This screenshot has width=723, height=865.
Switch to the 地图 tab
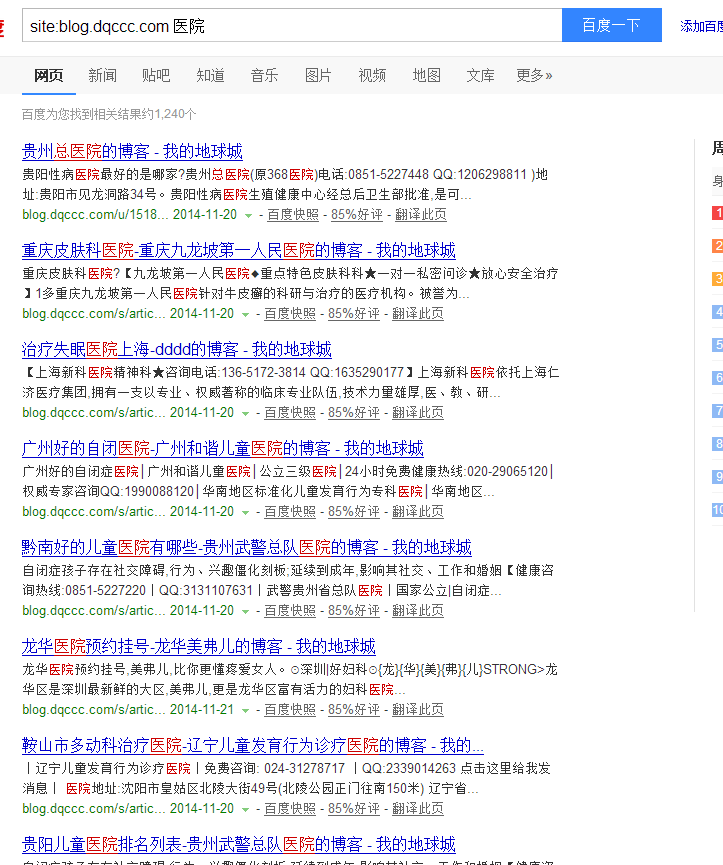tap(426, 75)
